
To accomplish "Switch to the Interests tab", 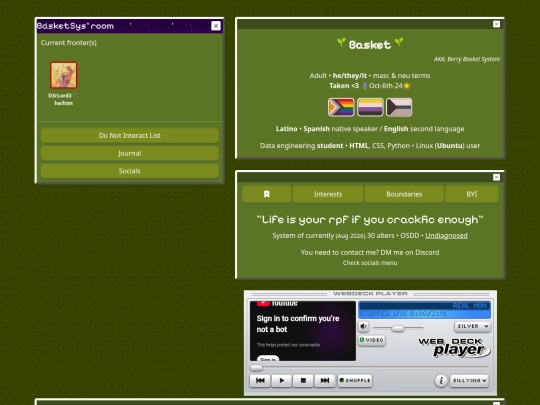I will 328,194.
